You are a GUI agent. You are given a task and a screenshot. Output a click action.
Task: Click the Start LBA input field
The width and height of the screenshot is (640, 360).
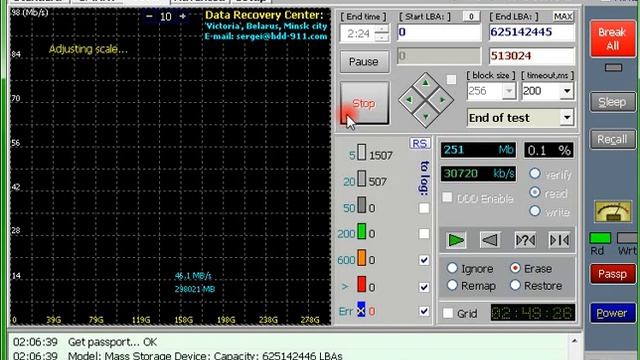439,32
